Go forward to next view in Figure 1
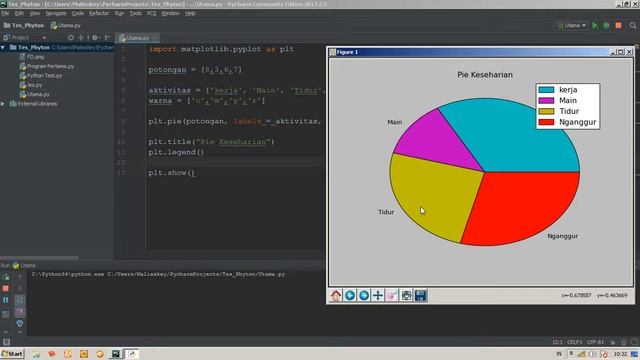Screen dimensions: 640x360 pyautogui.click(x=364, y=295)
